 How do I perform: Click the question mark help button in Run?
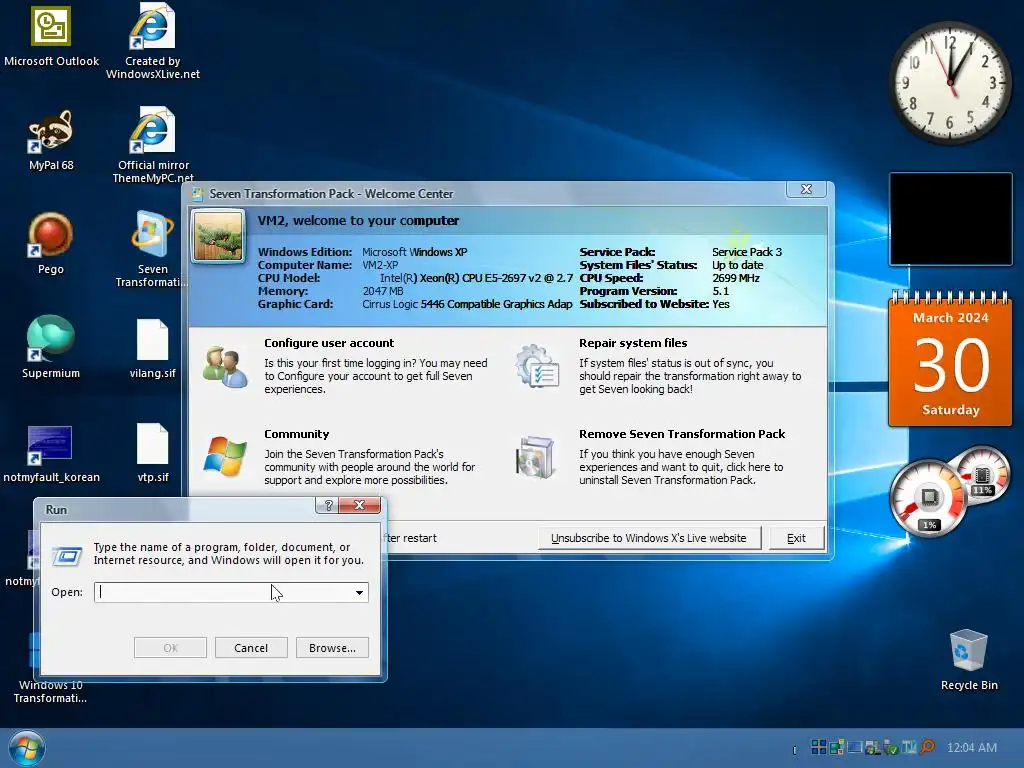pos(328,505)
